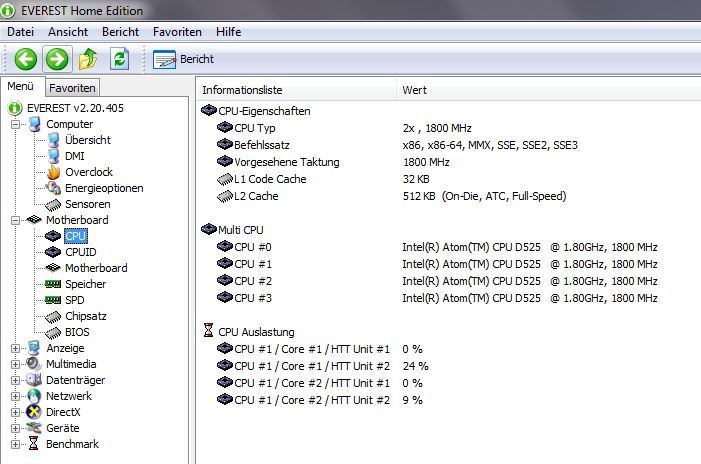Click the computer icon beside Übersicht
The height and width of the screenshot is (464, 701).
pyautogui.click(x=53, y=140)
